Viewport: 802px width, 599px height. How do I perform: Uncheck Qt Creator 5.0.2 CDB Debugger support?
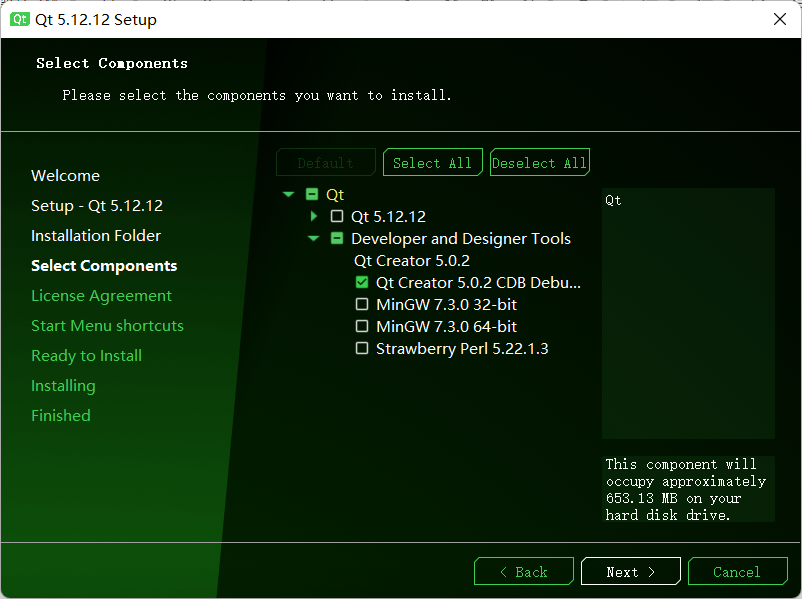(362, 282)
